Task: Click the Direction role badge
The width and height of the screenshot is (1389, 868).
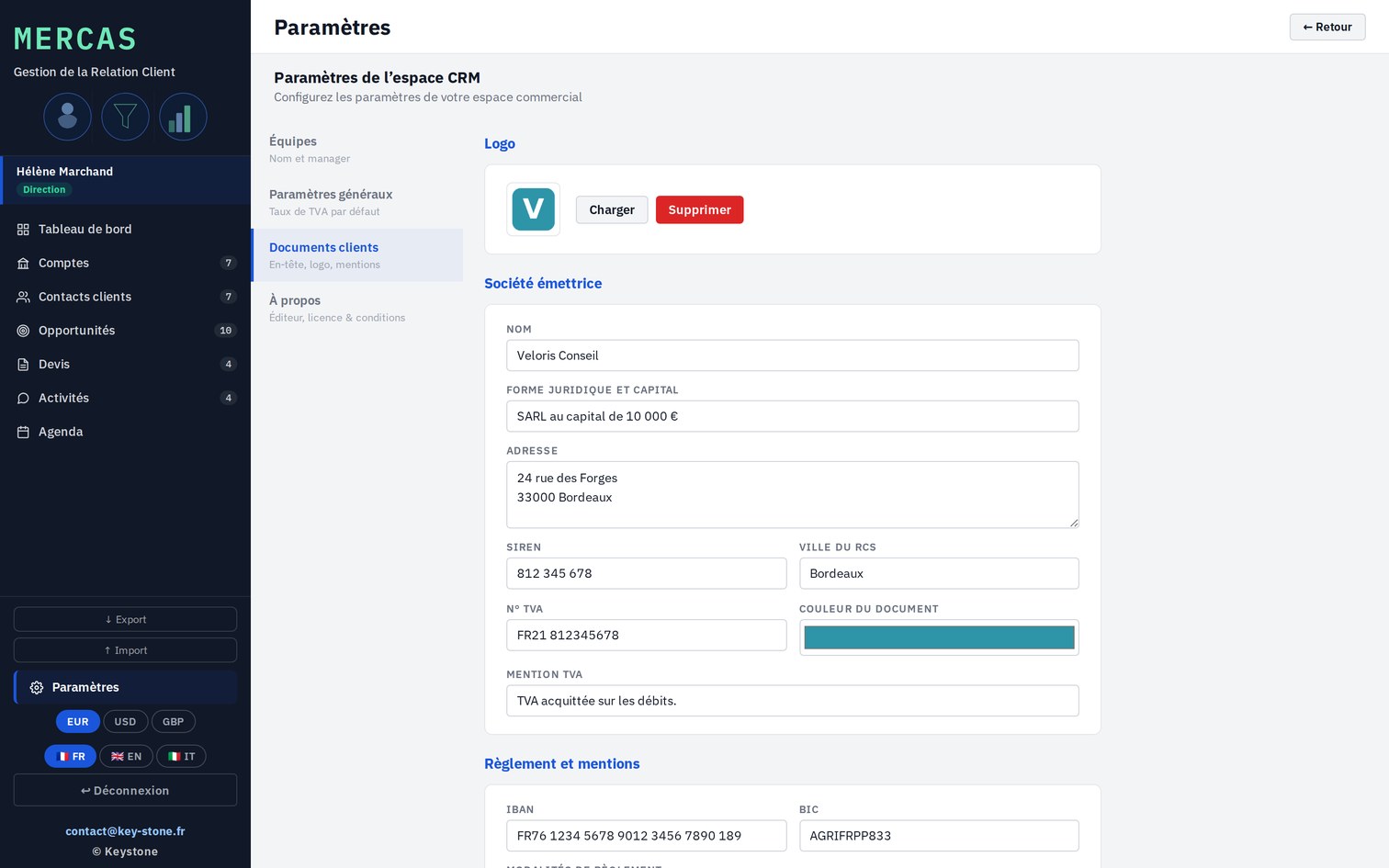Action: coord(44,190)
